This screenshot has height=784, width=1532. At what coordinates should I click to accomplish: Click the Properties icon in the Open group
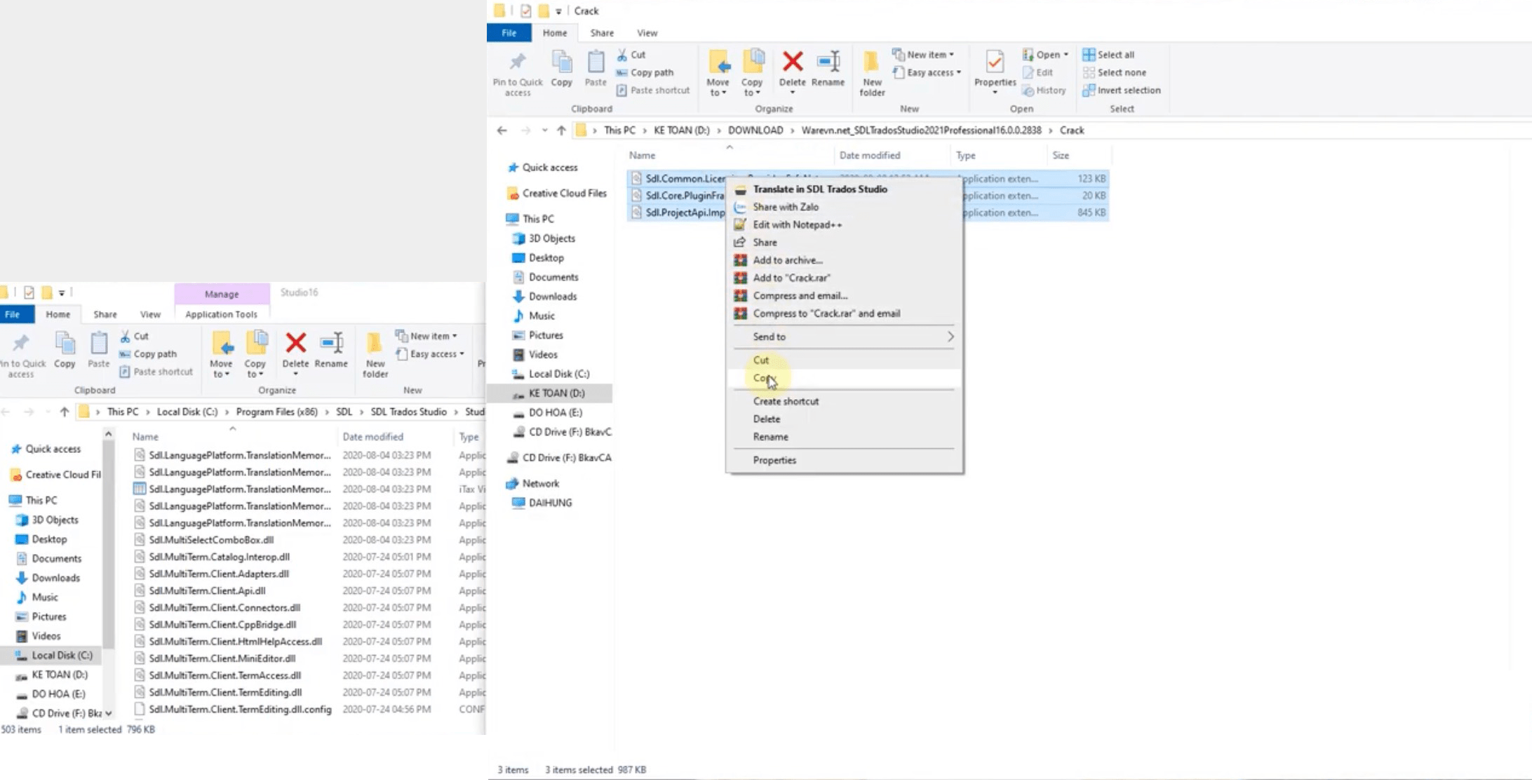(994, 63)
